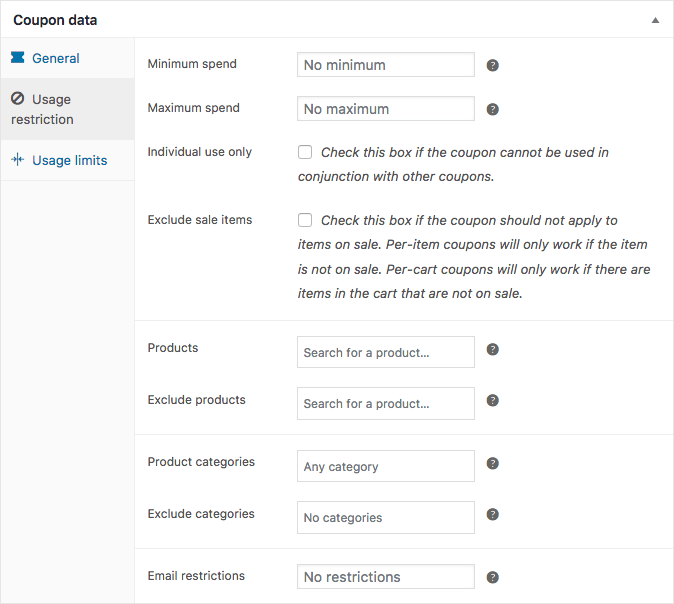Collapse the Coupon data panel arrow
Image resolution: width=674 pixels, height=604 pixels.
click(x=655, y=20)
